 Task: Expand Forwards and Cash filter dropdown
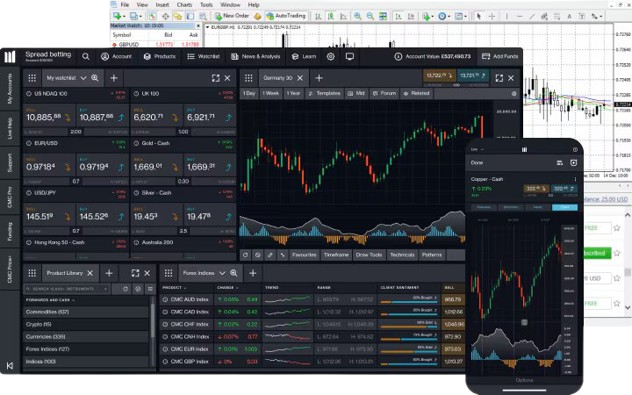coord(50,300)
